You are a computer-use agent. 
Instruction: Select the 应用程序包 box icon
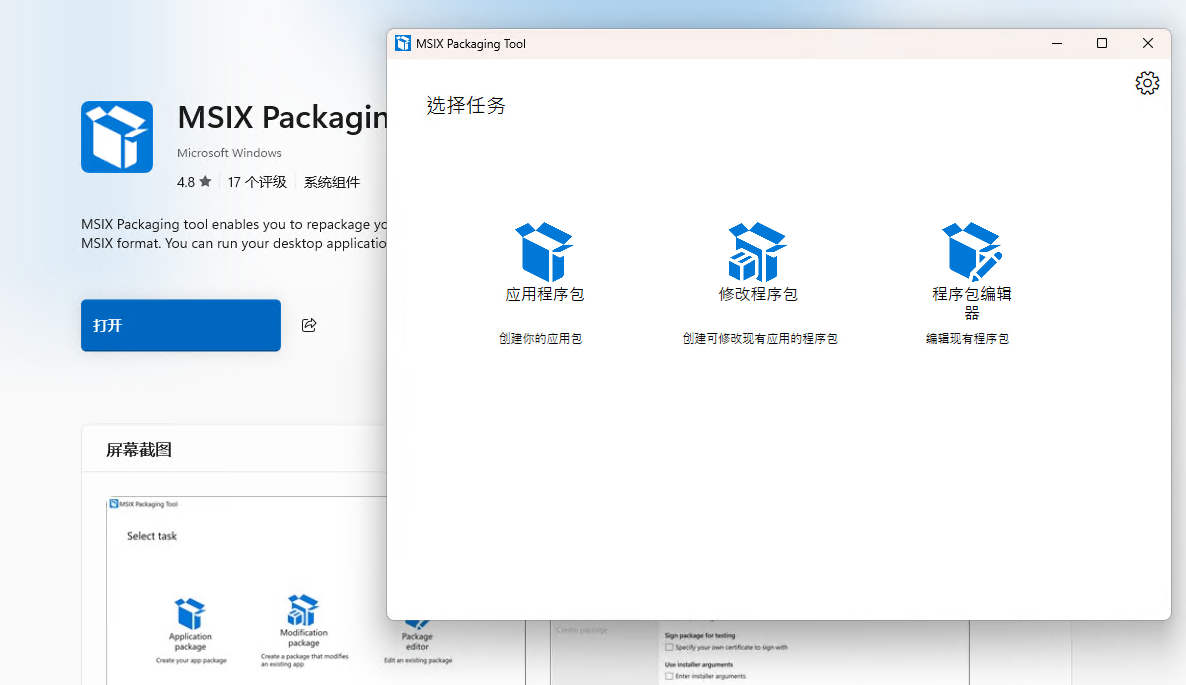coord(545,252)
